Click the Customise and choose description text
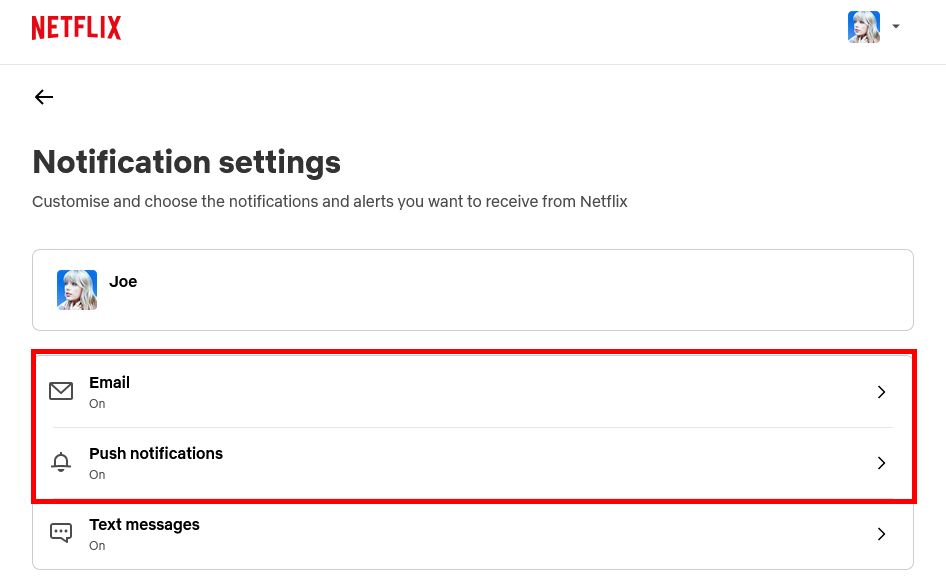Image resolution: width=946 pixels, height=583 pixels. [x=329, y=202]
